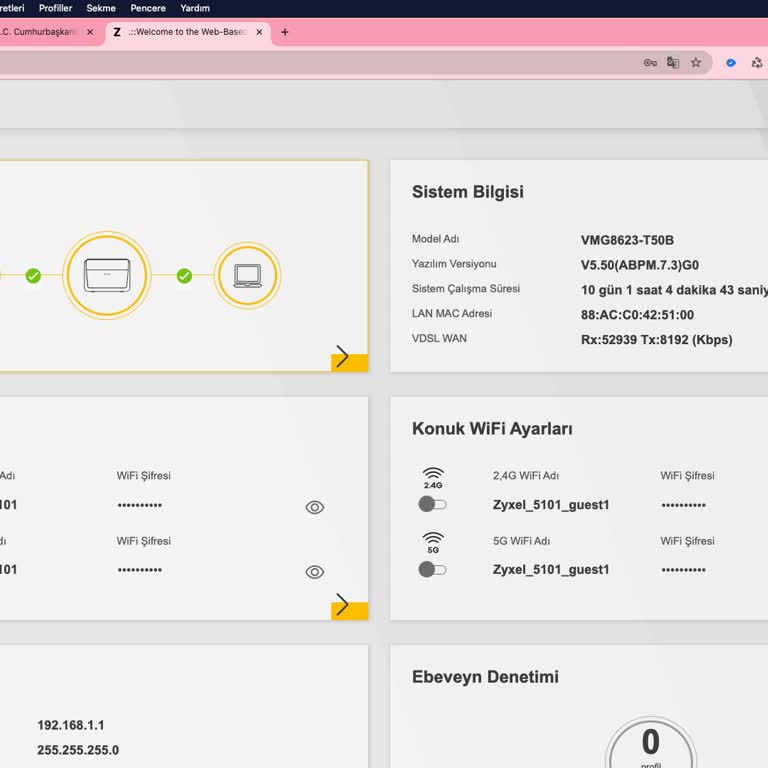The height and width of the screenshot is (768, 768).
Task: Open the Yardım menu
Action: [195, 8]
